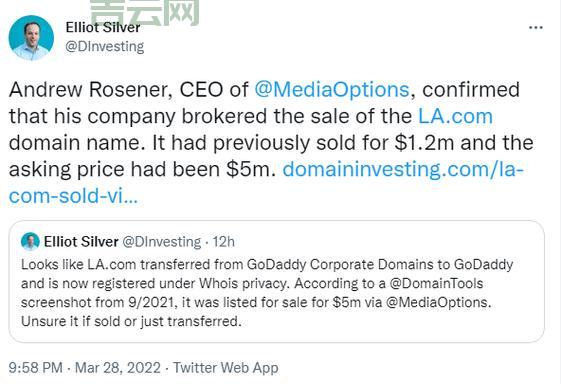Open the quoted tweet about GoDaddy transfer
This screenshot has height=384, width=561.
277,282
